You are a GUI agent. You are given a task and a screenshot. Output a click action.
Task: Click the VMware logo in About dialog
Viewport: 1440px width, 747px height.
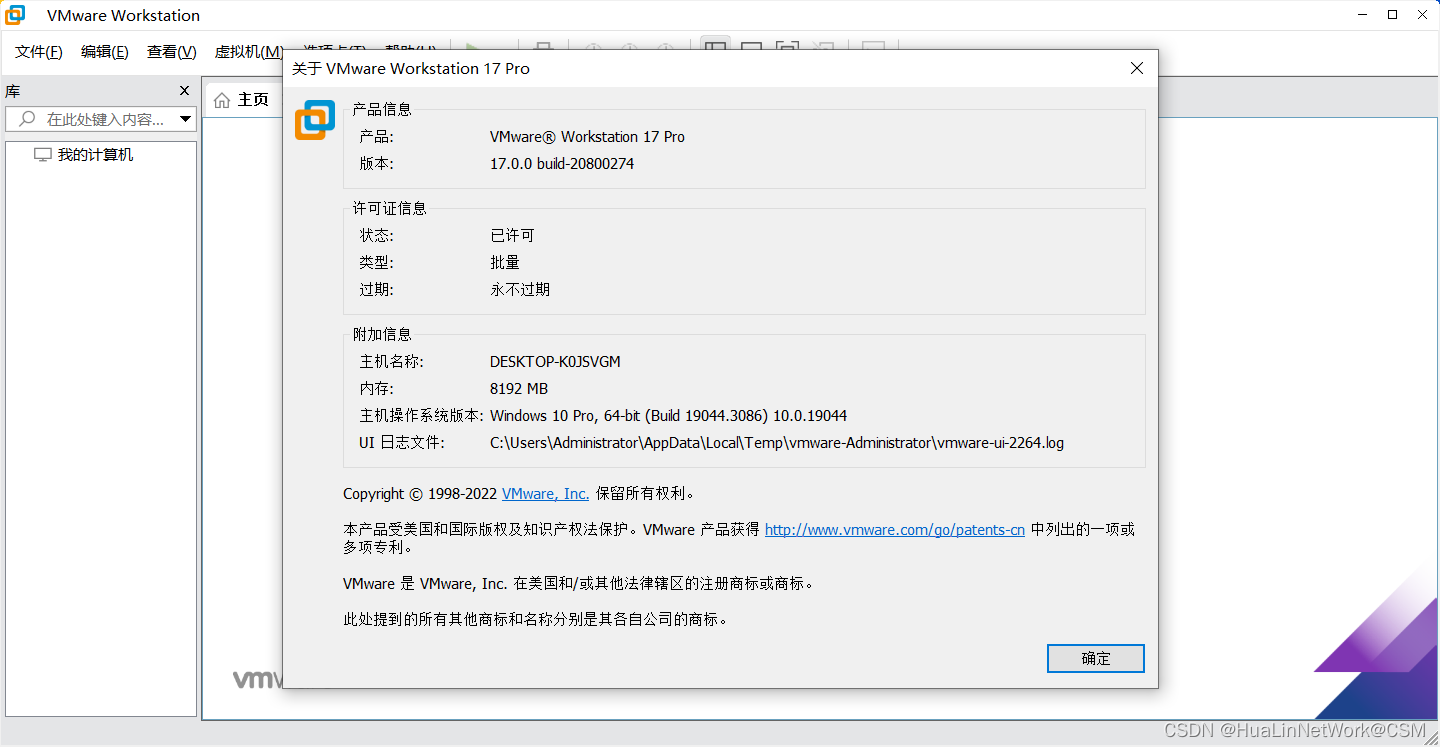(x=314, y=120)
